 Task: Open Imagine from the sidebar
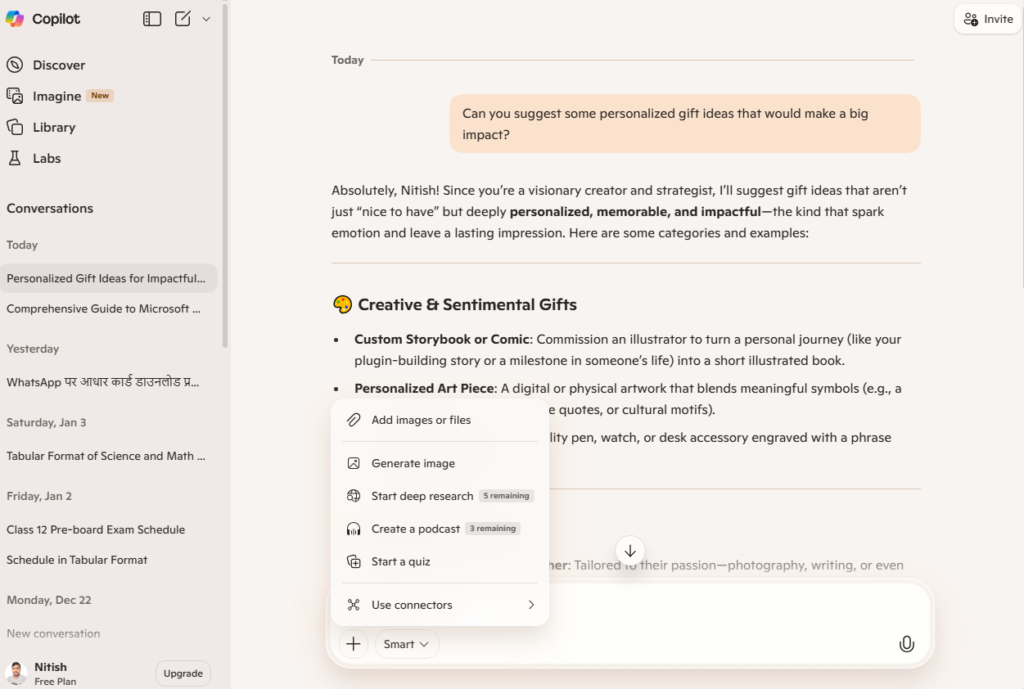(x=56, y=96)
